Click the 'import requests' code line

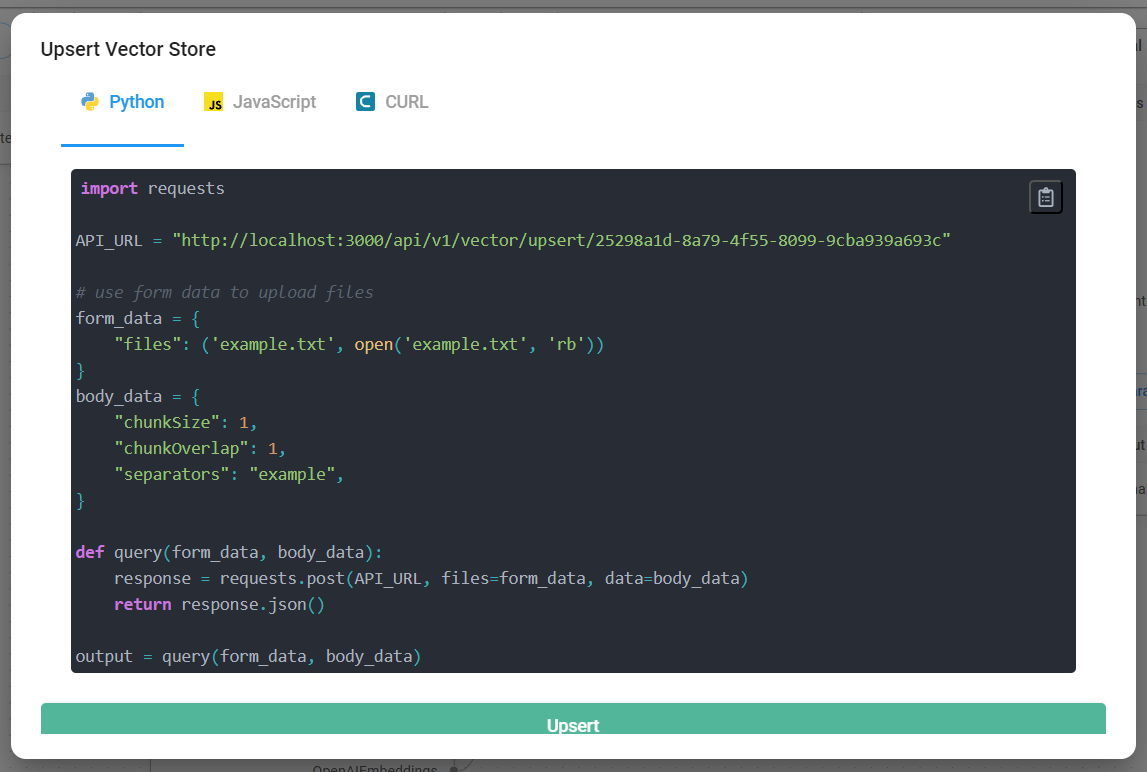[x=153, y=188]
